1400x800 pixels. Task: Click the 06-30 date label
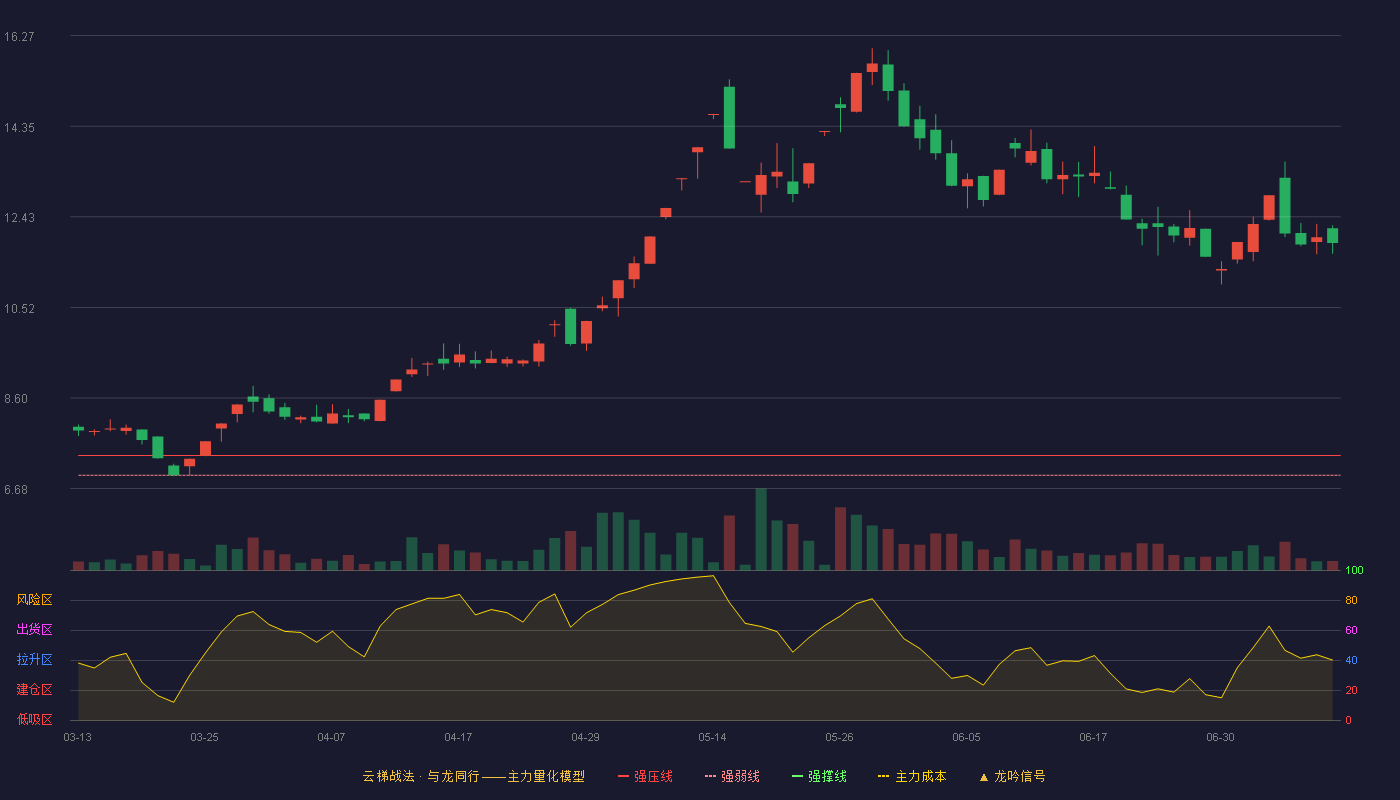click(x=1220, y=737)
